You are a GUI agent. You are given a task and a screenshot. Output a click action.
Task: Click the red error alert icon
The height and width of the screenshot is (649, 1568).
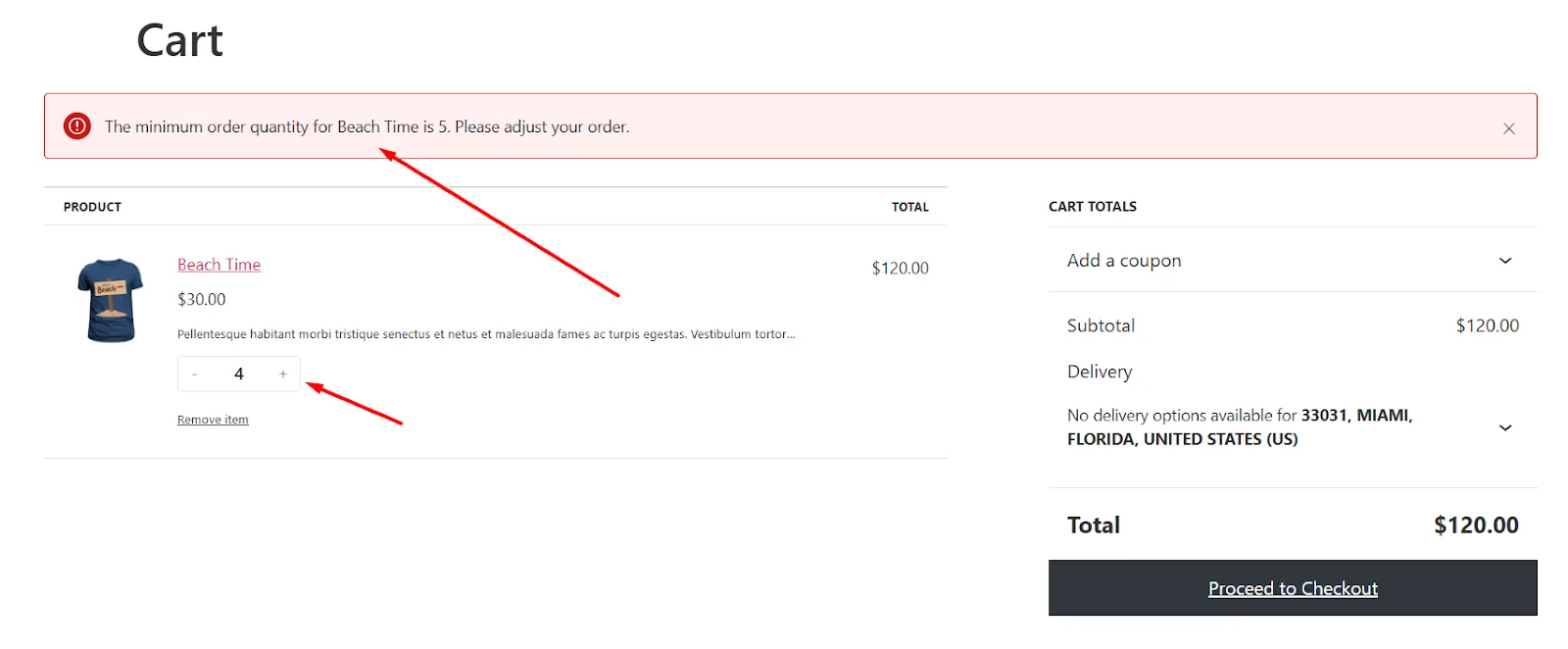click(77, 125)
